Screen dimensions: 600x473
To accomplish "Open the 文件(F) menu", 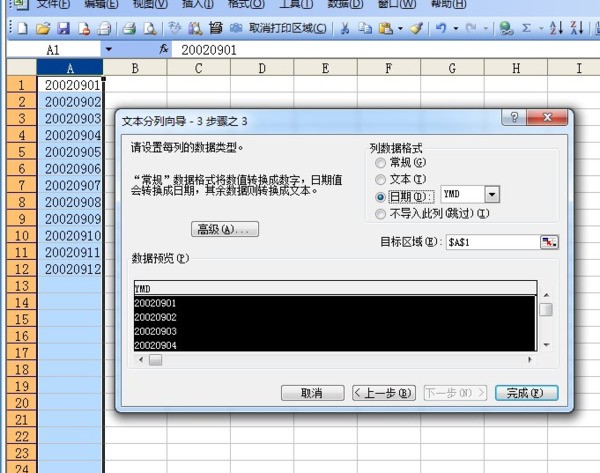I will (x=53, y=4).
